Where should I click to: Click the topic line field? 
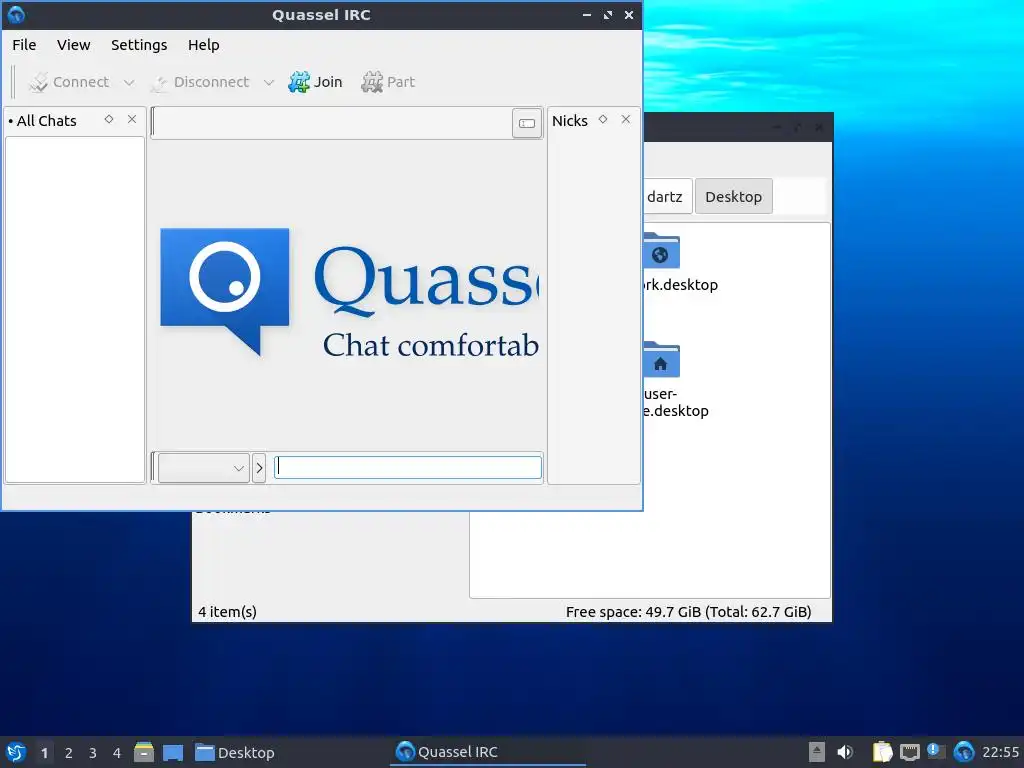click(x=332, y=123)
